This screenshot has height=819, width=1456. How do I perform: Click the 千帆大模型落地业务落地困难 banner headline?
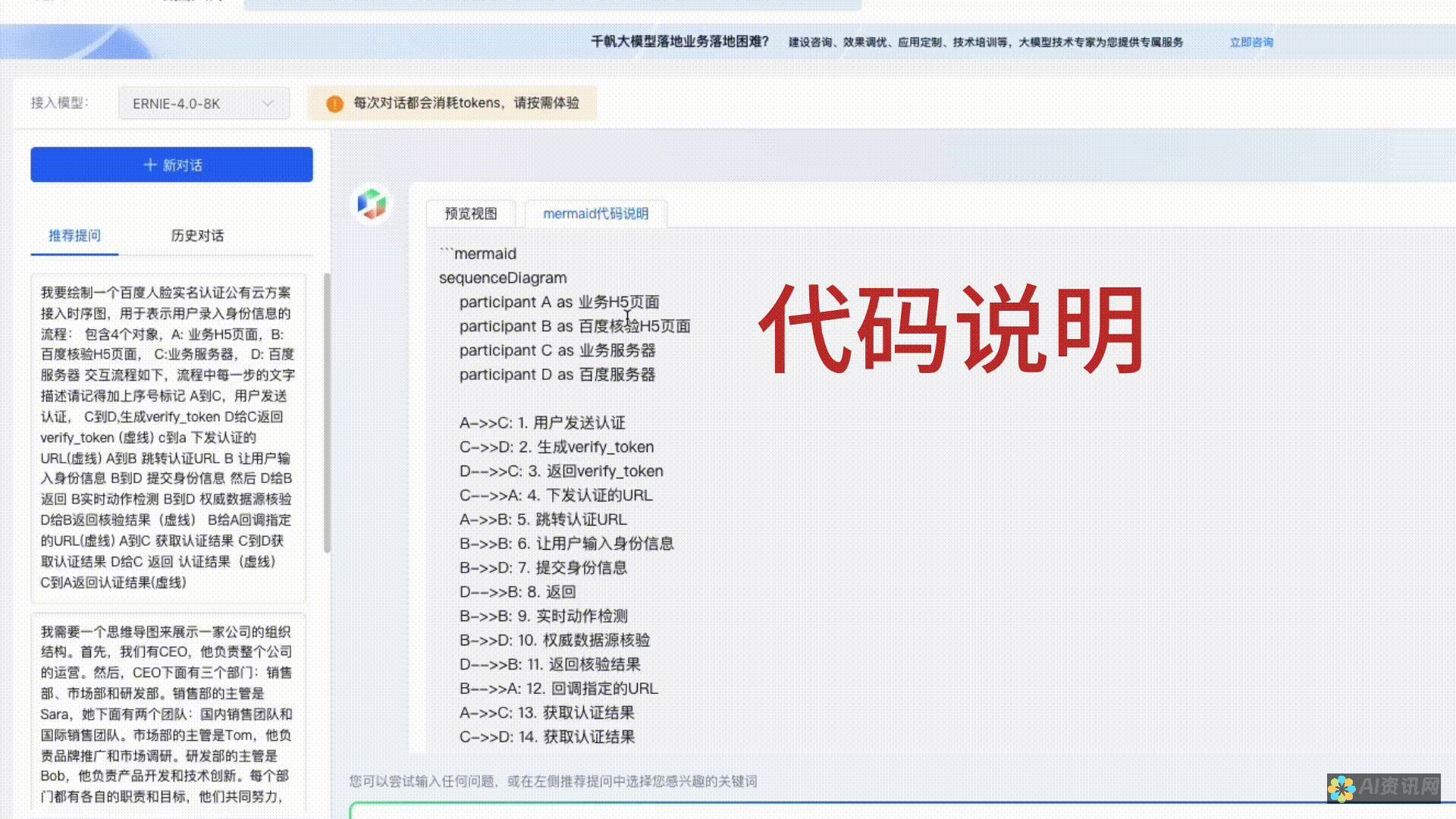[679, 42]
